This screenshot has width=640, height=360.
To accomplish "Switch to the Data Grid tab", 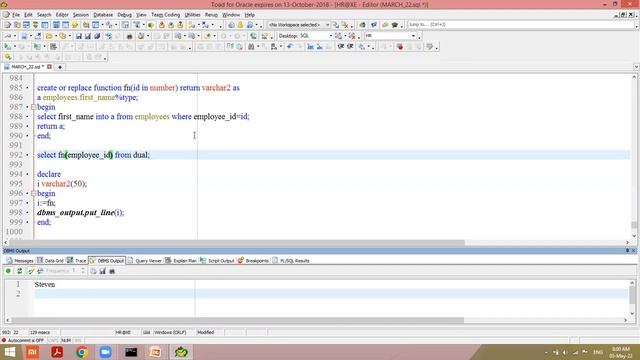I will pyautogui.click(x=50, y=260).
